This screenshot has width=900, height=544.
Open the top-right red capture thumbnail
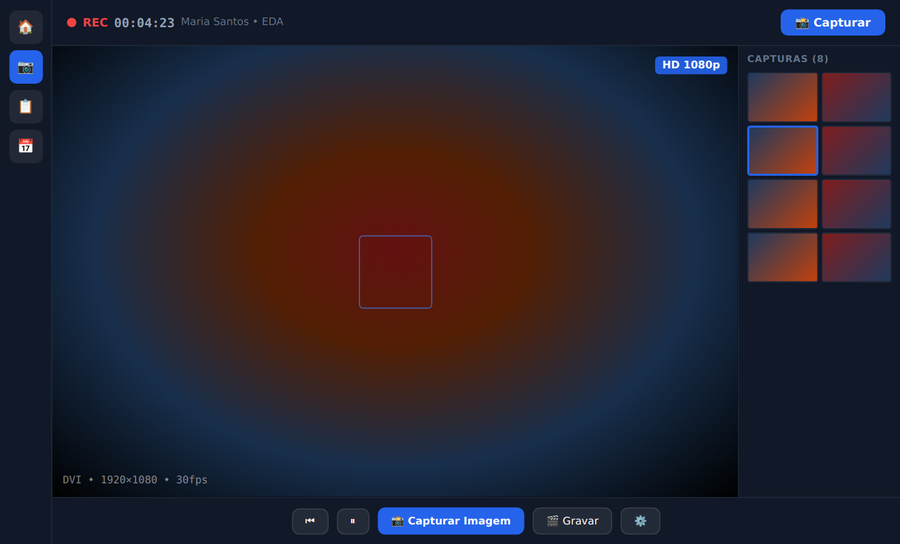(x=856, y=97)
